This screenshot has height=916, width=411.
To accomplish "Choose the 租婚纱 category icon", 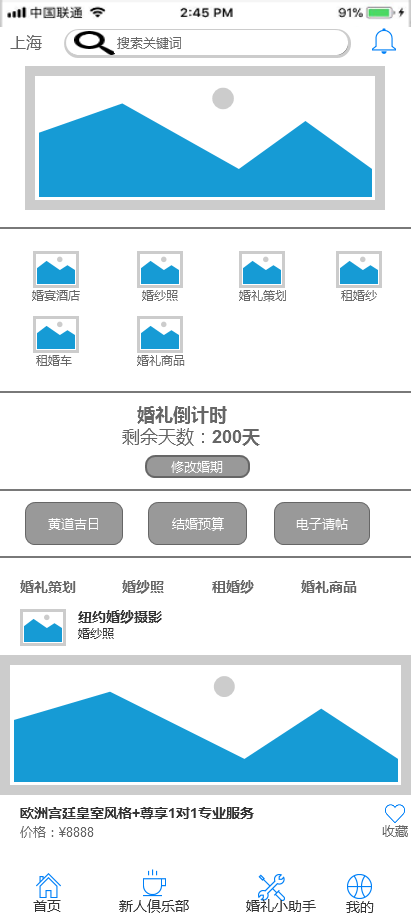I will pyautogui.click(x=359, y=269).
